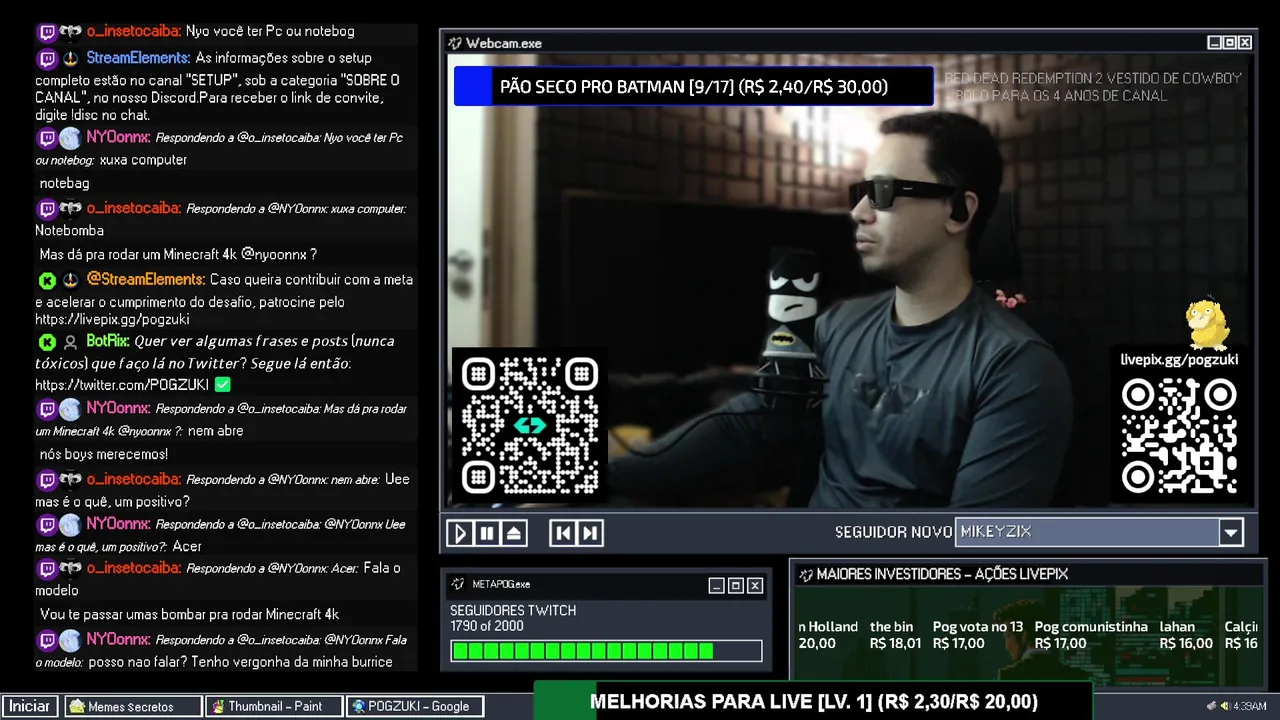Click the Pão Seco Pro Batman goal bar
This screenshot has width=1280, height=720.
tap(693, 86)
